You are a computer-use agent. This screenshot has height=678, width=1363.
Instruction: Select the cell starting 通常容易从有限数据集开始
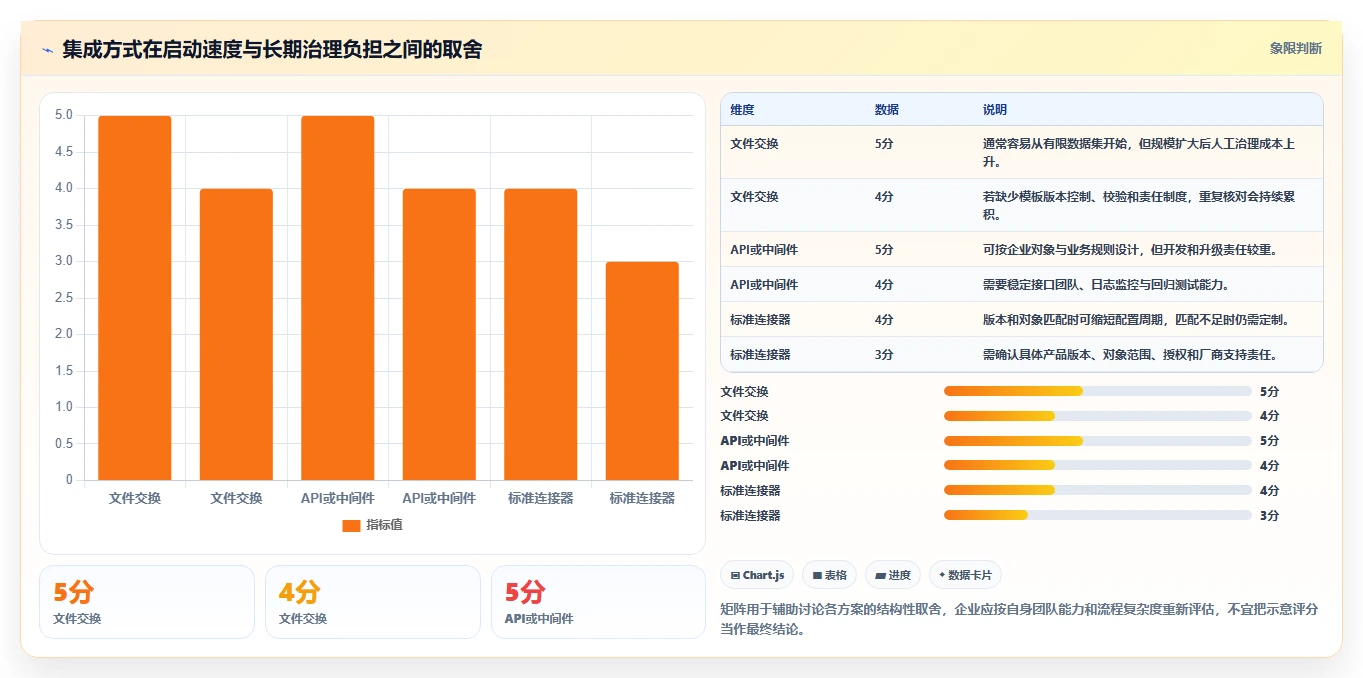point(1148,152)
